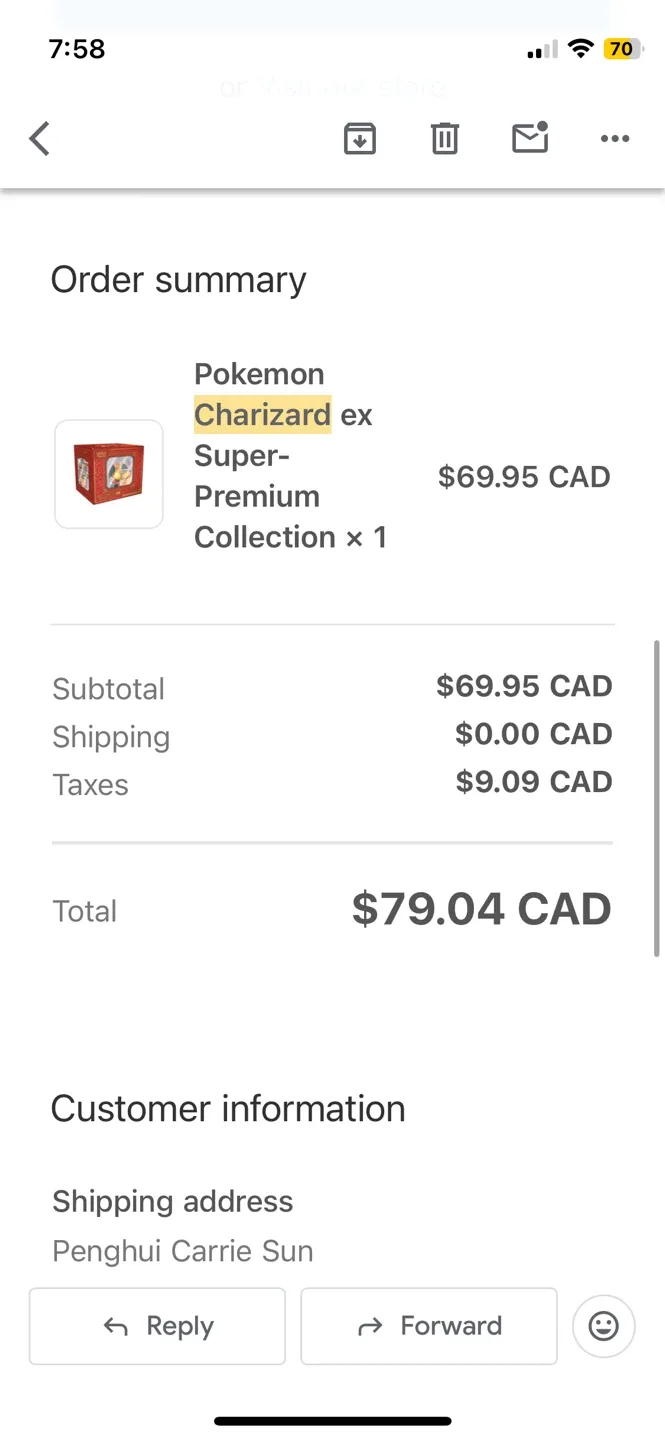The height and width of the screenshot is (1440, 665).
Task: Select the shipping address name Penghui Carrie Sun
Action: pos(182,1251)
